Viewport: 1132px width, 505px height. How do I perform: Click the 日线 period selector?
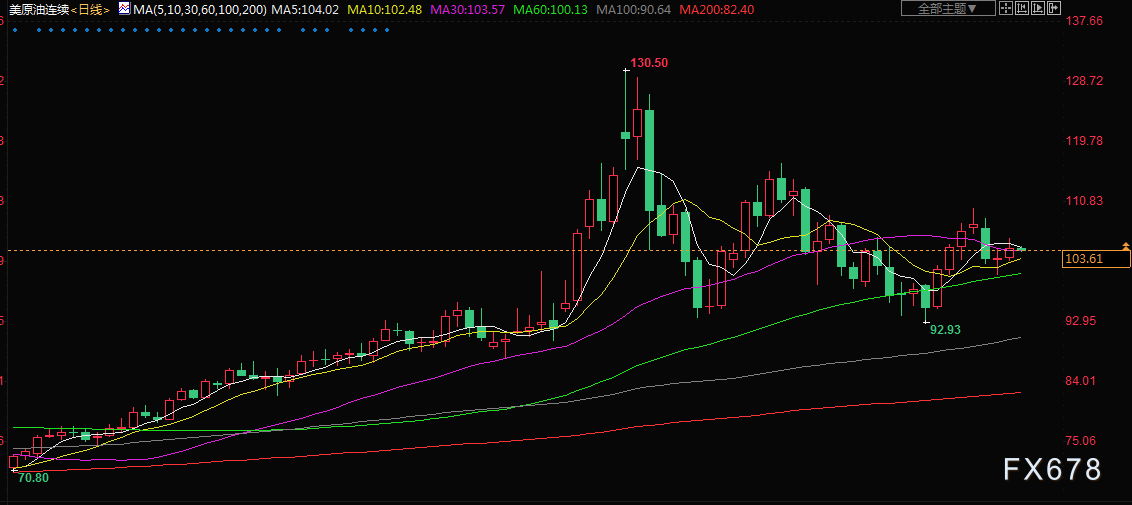coord(90,9)
